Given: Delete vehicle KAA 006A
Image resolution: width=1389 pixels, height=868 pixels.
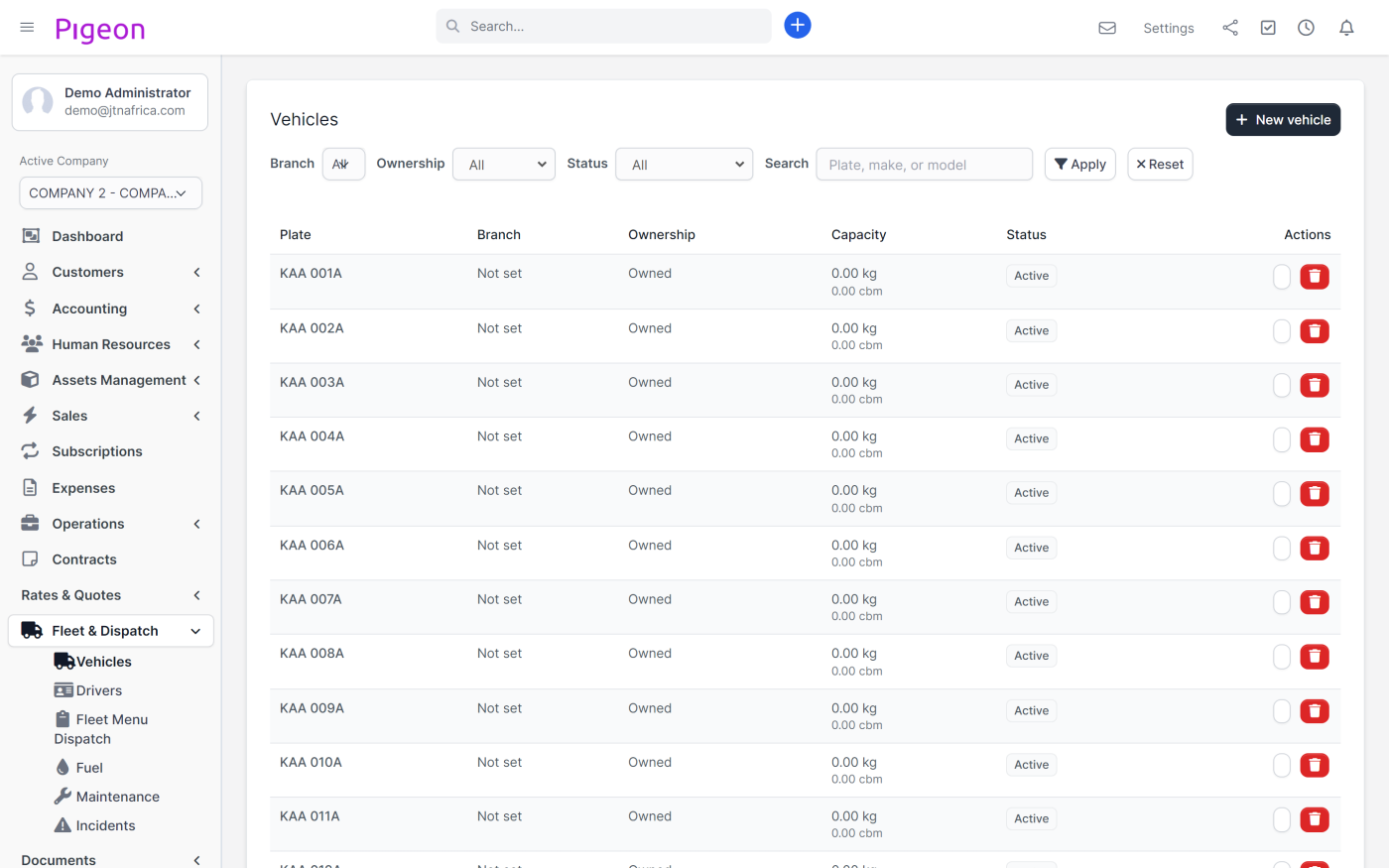Looking at the screenshot, I should 1315,548.
